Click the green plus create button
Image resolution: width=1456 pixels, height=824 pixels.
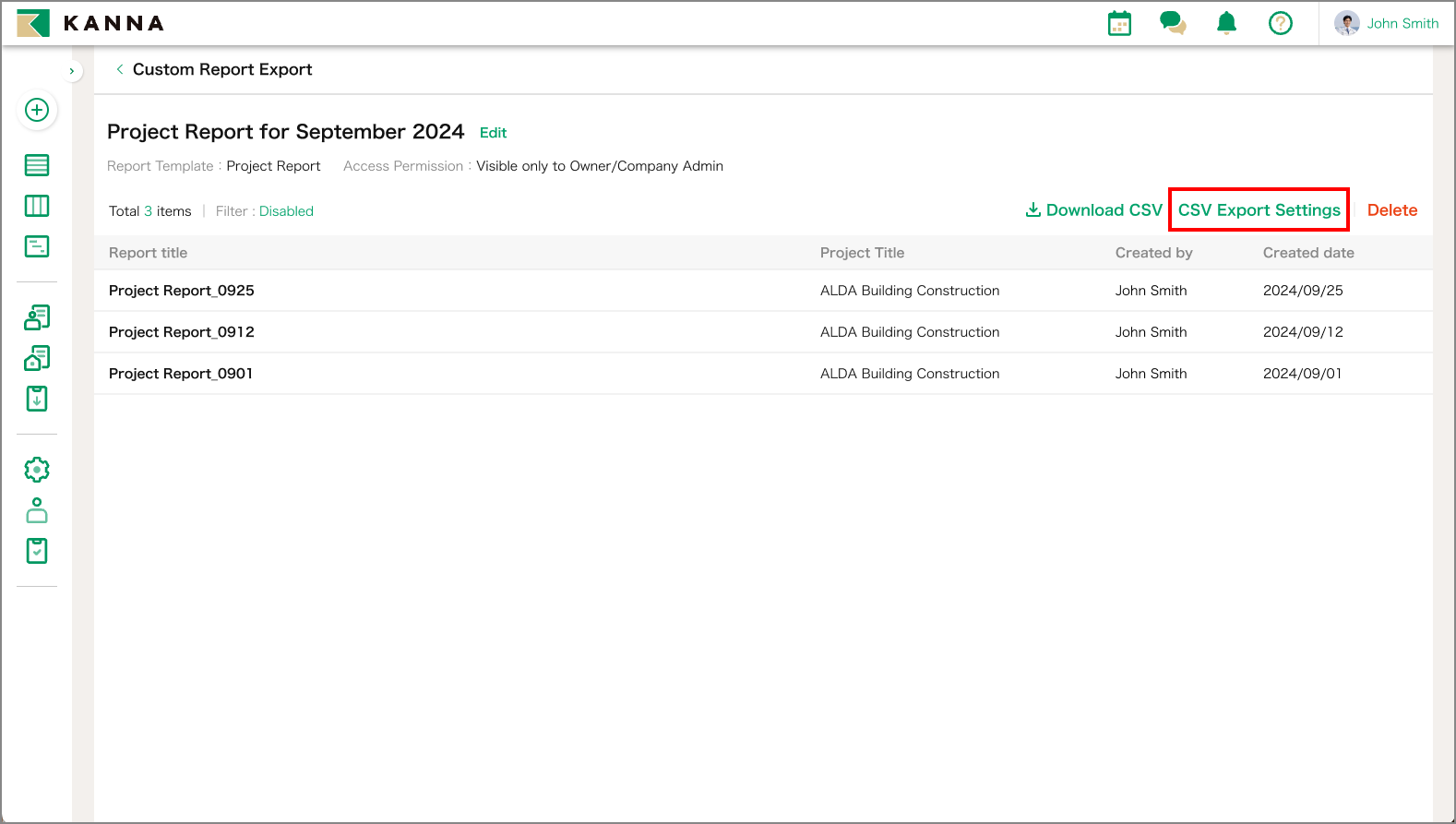point(37,110)
